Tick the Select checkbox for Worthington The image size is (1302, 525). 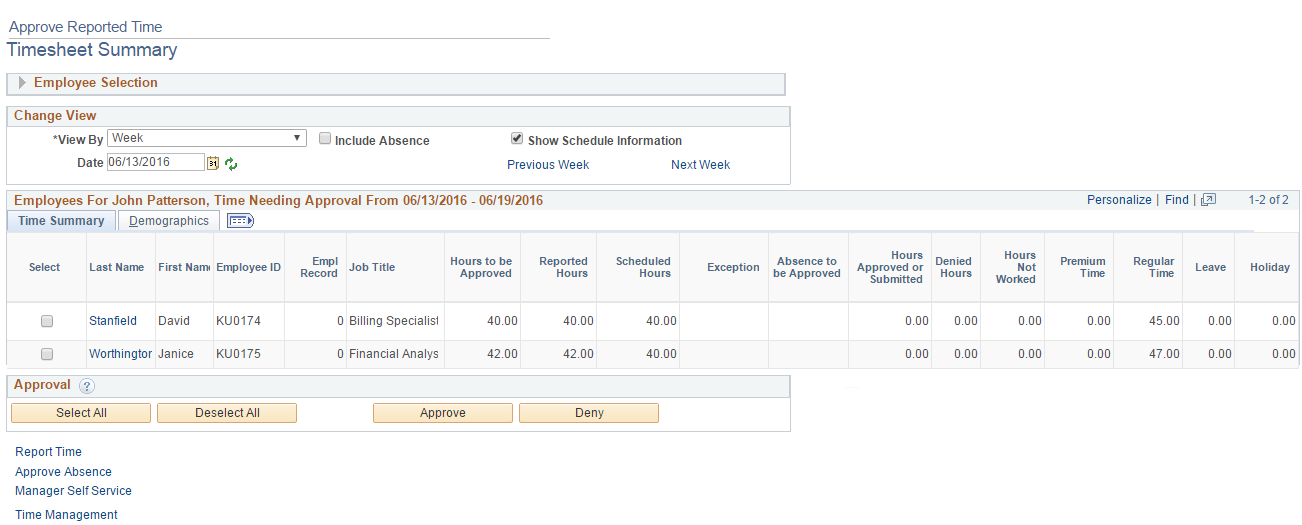46,354
